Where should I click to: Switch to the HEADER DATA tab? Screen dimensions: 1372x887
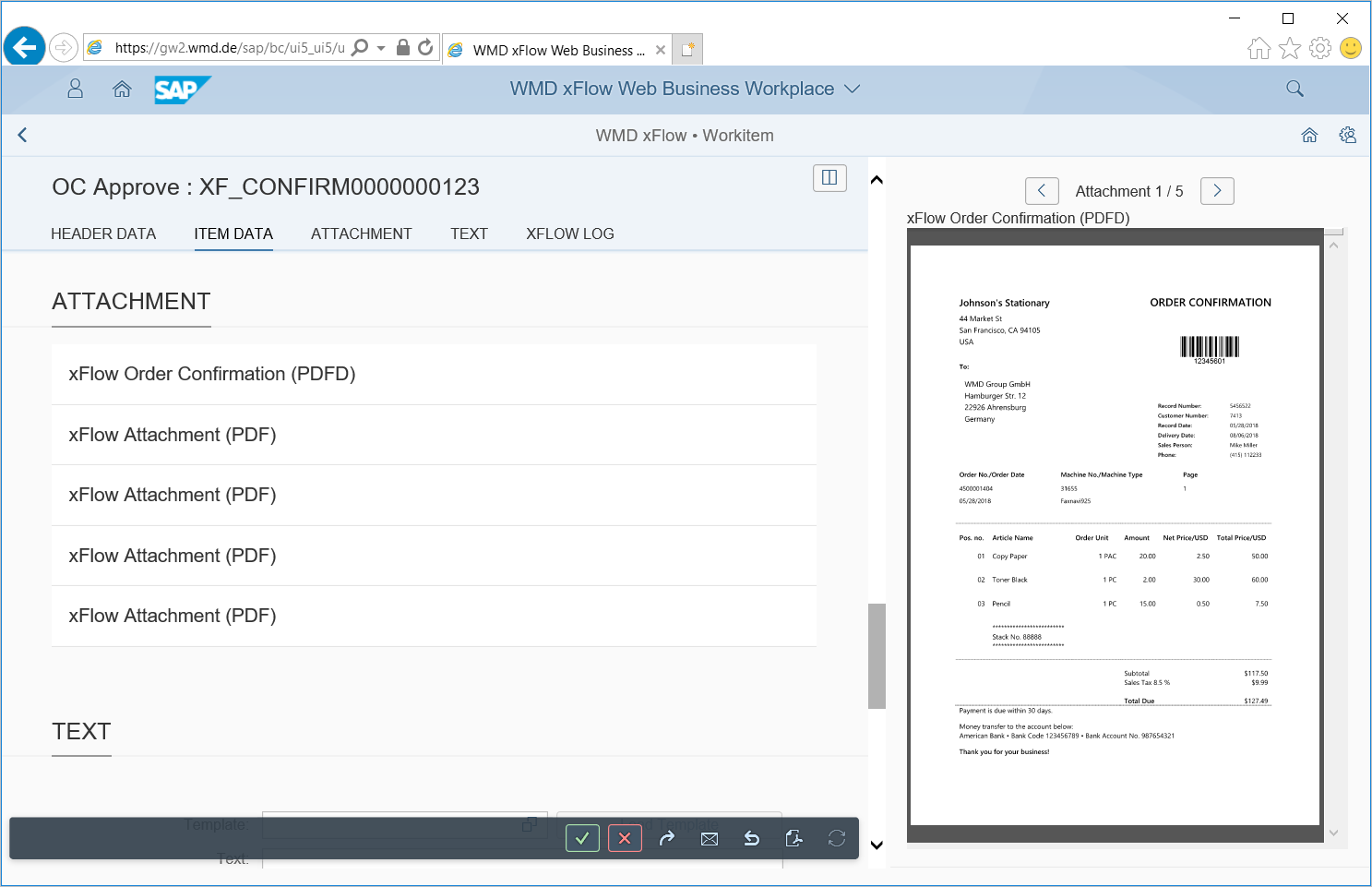tap(103, 234)
